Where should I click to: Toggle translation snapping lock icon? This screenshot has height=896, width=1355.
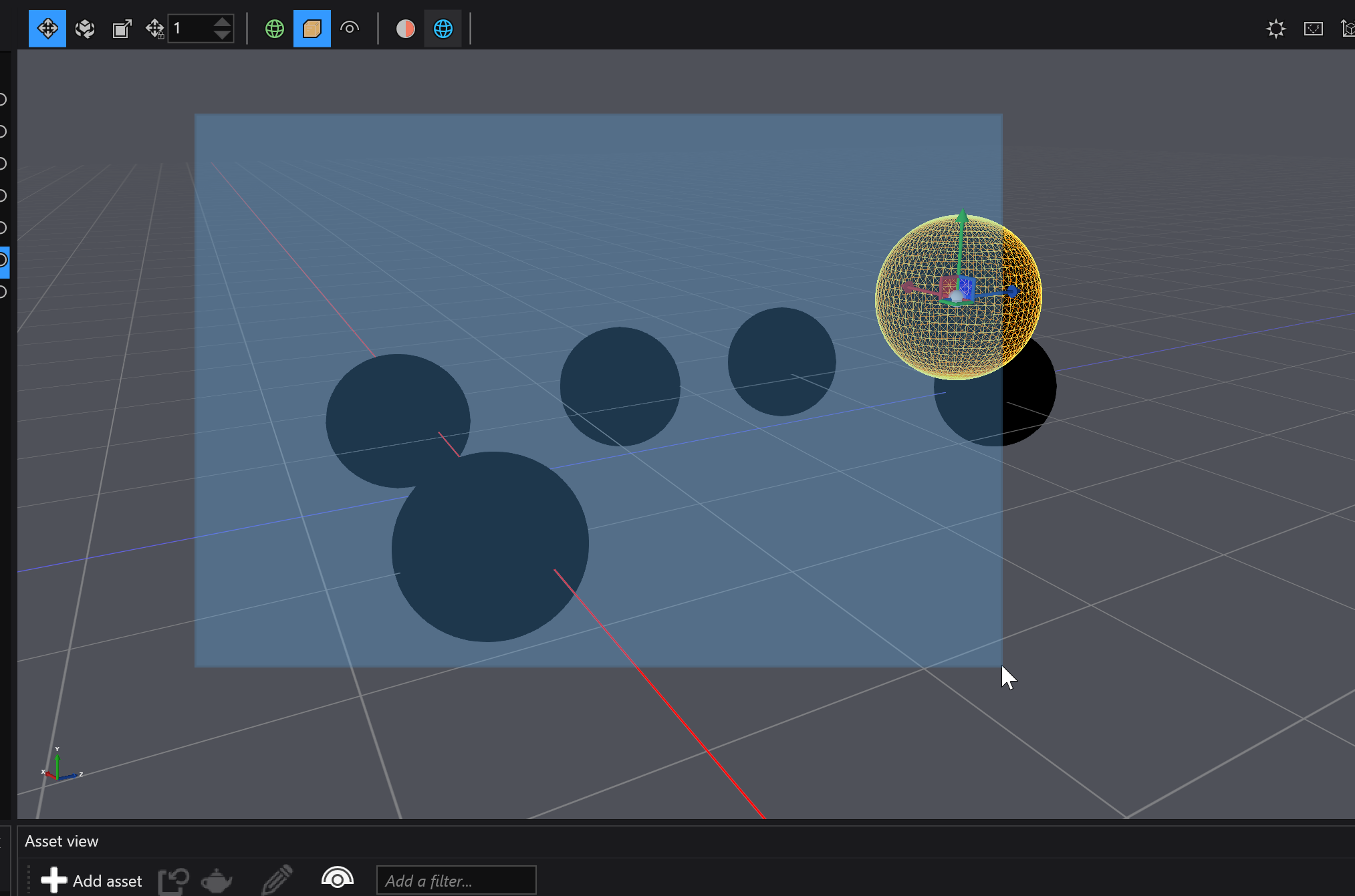pyautogui.click(x=154, y=29)
